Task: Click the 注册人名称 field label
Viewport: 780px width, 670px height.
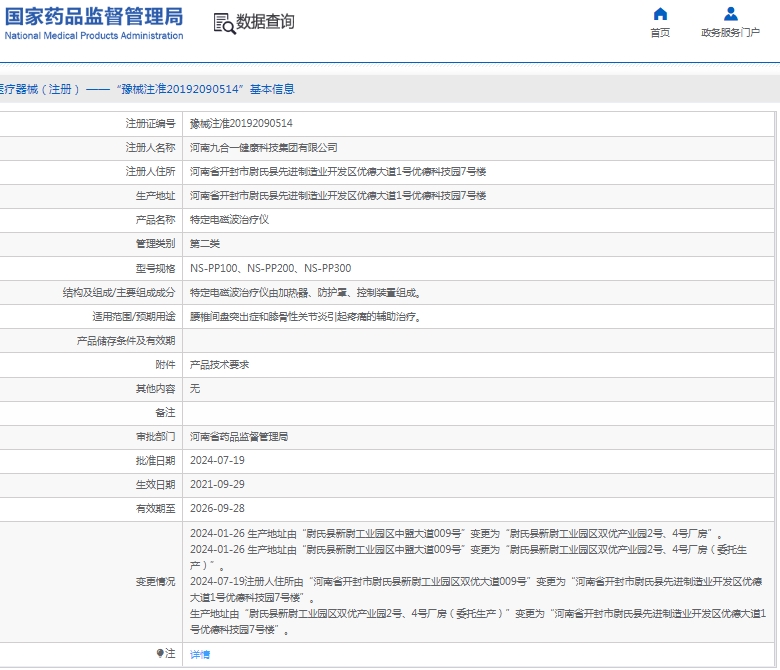Action: (x=151, y=148)
